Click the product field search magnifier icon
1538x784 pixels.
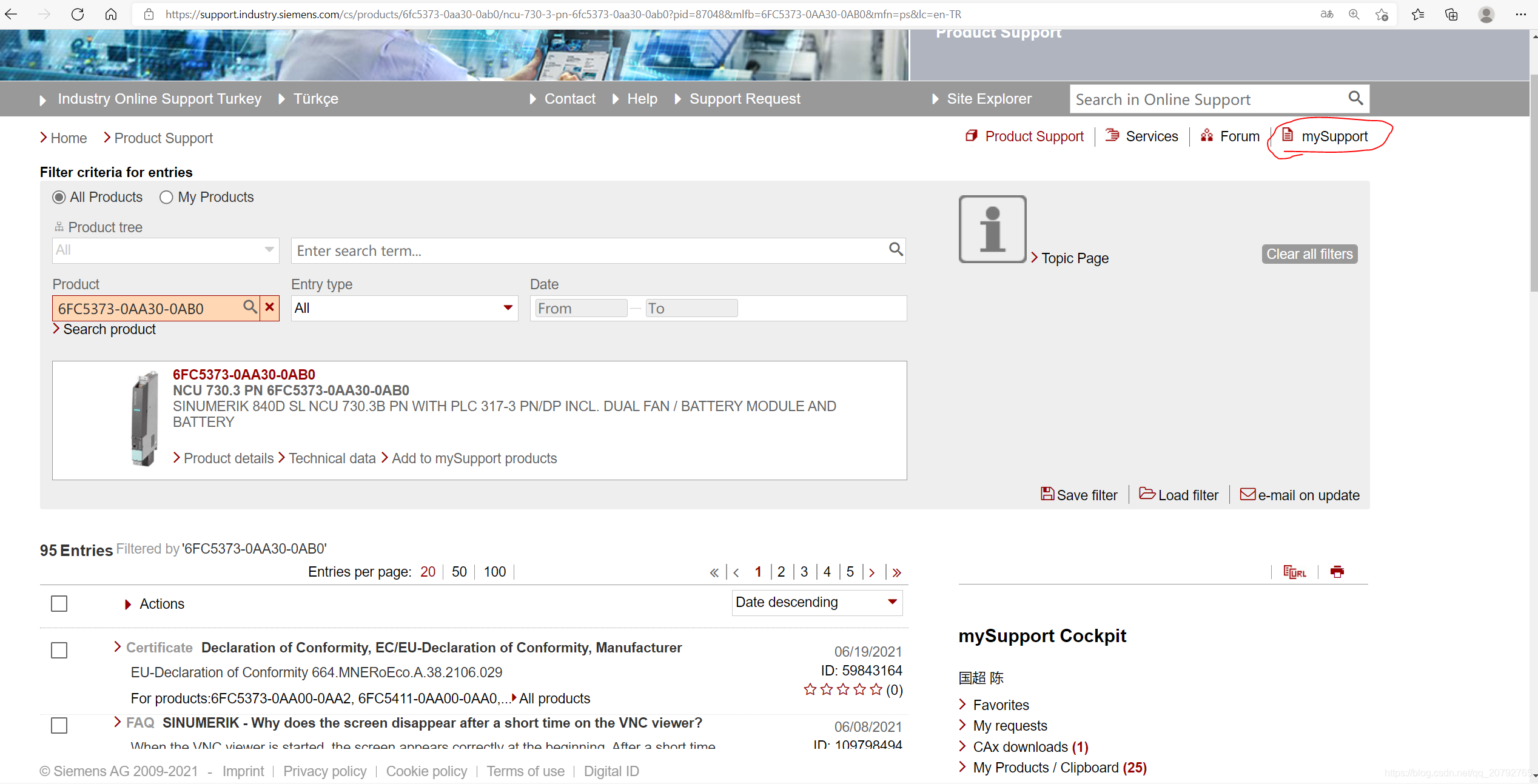coord(250,307)
